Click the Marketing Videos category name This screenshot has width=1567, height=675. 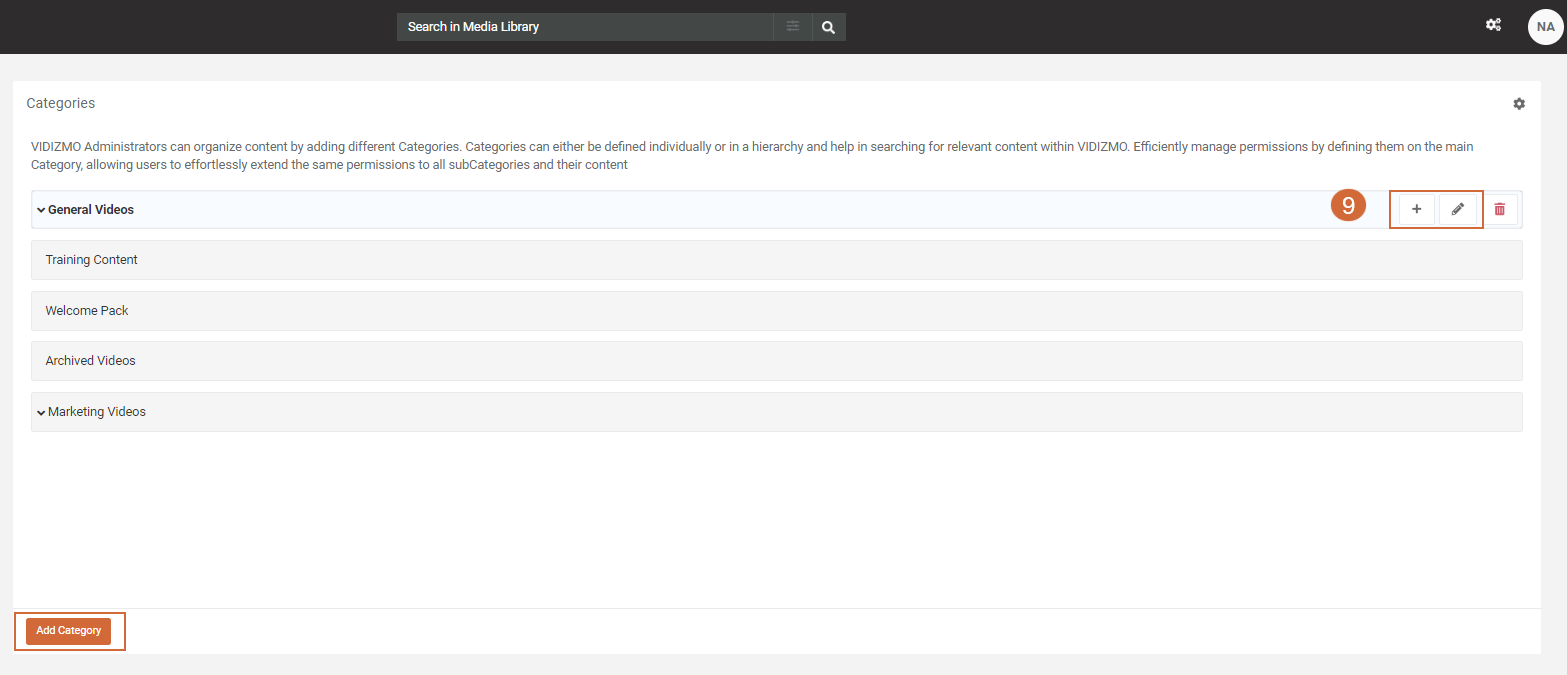coord(97,412)
